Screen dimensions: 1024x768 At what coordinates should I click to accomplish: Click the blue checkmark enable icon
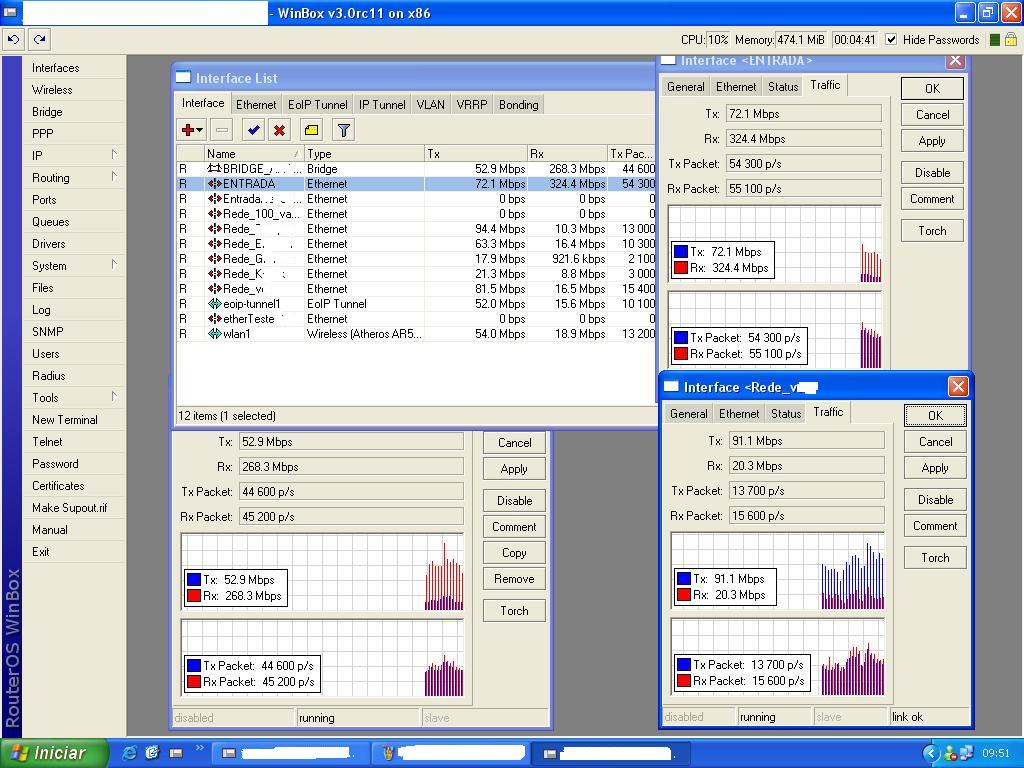click(x=253, y=130)
